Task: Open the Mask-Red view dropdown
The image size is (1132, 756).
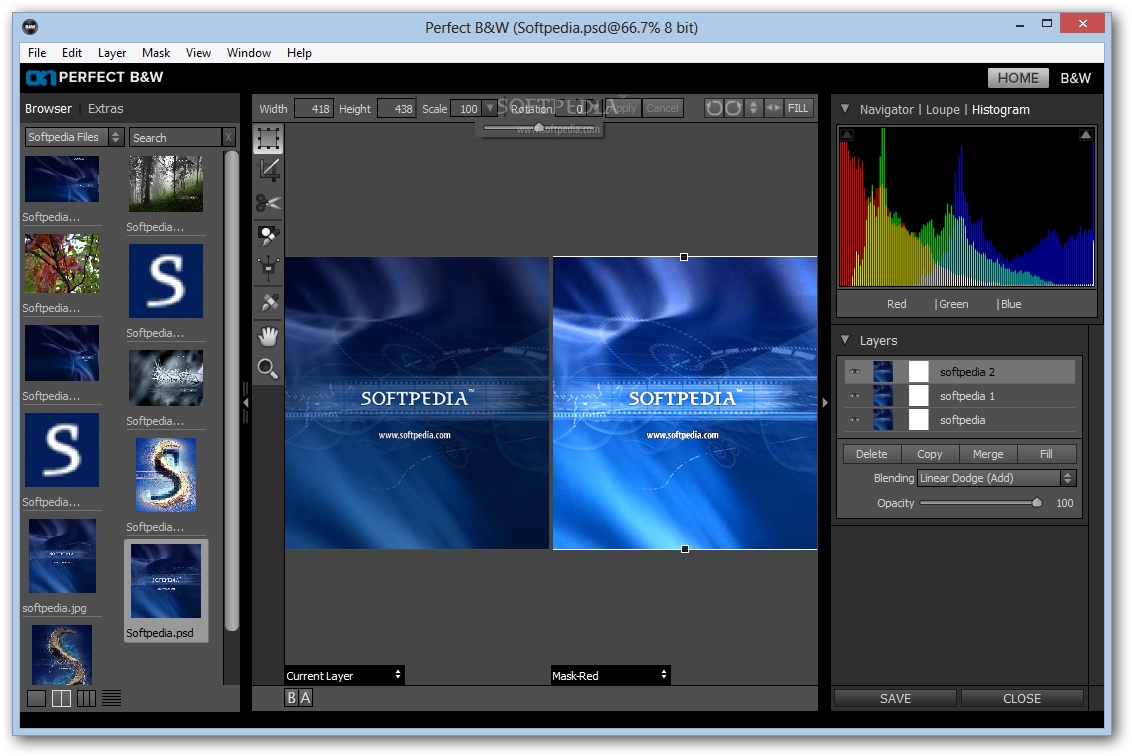Action: click(x=611, y=675)
